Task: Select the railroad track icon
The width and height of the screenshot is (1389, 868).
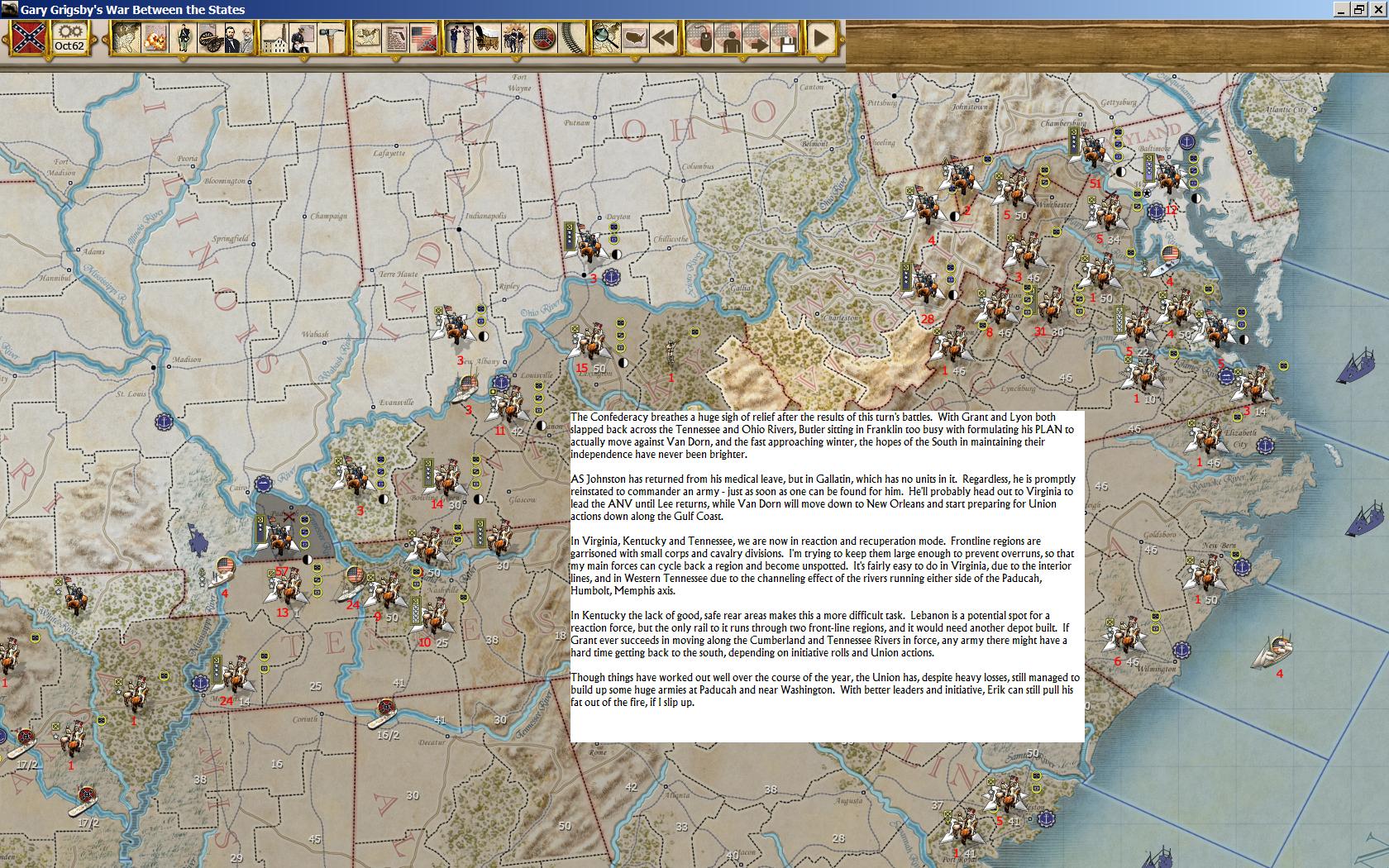Action: point(571,38)
